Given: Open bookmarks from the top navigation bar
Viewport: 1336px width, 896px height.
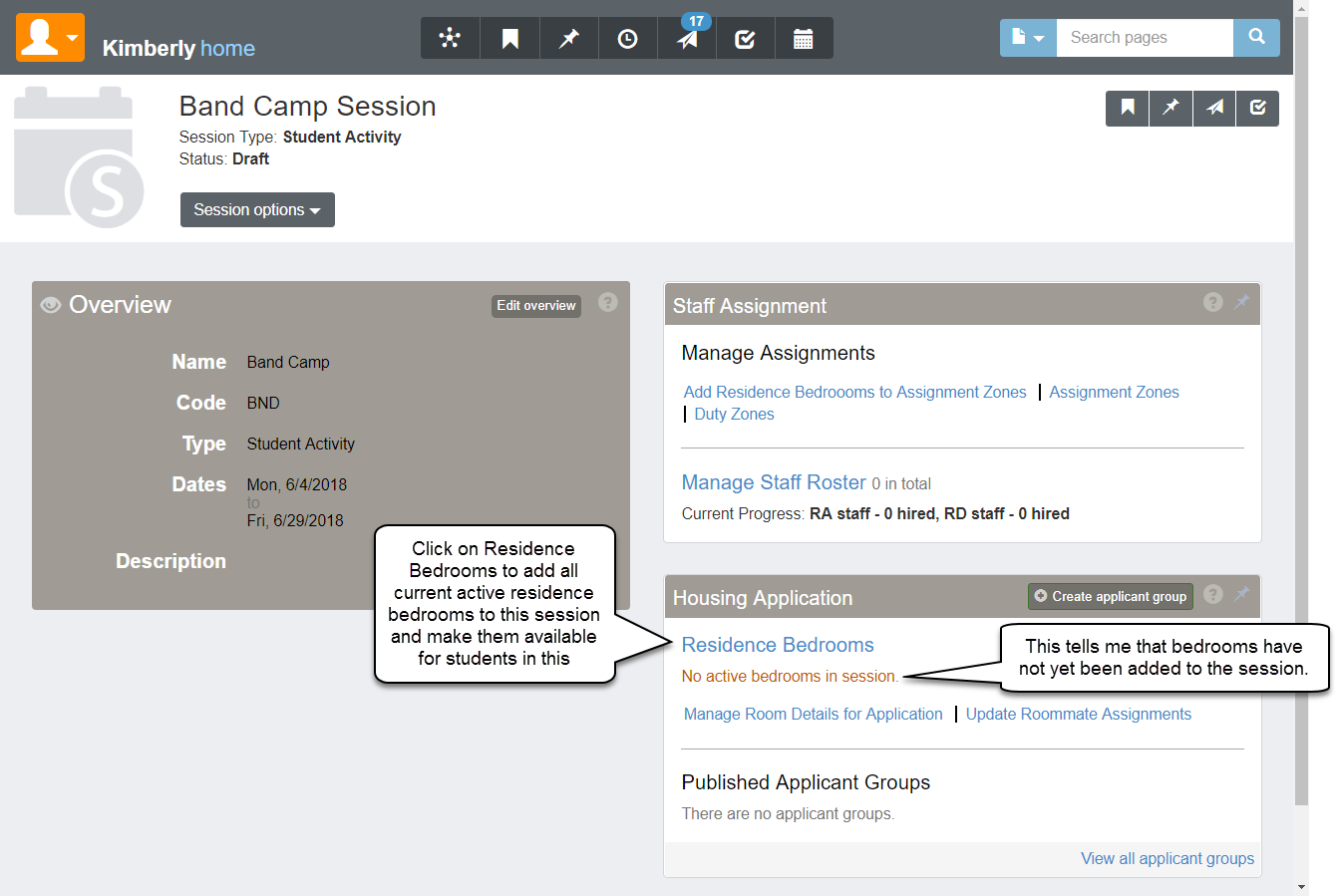Looking at the screenshot, I should [509, 39].
